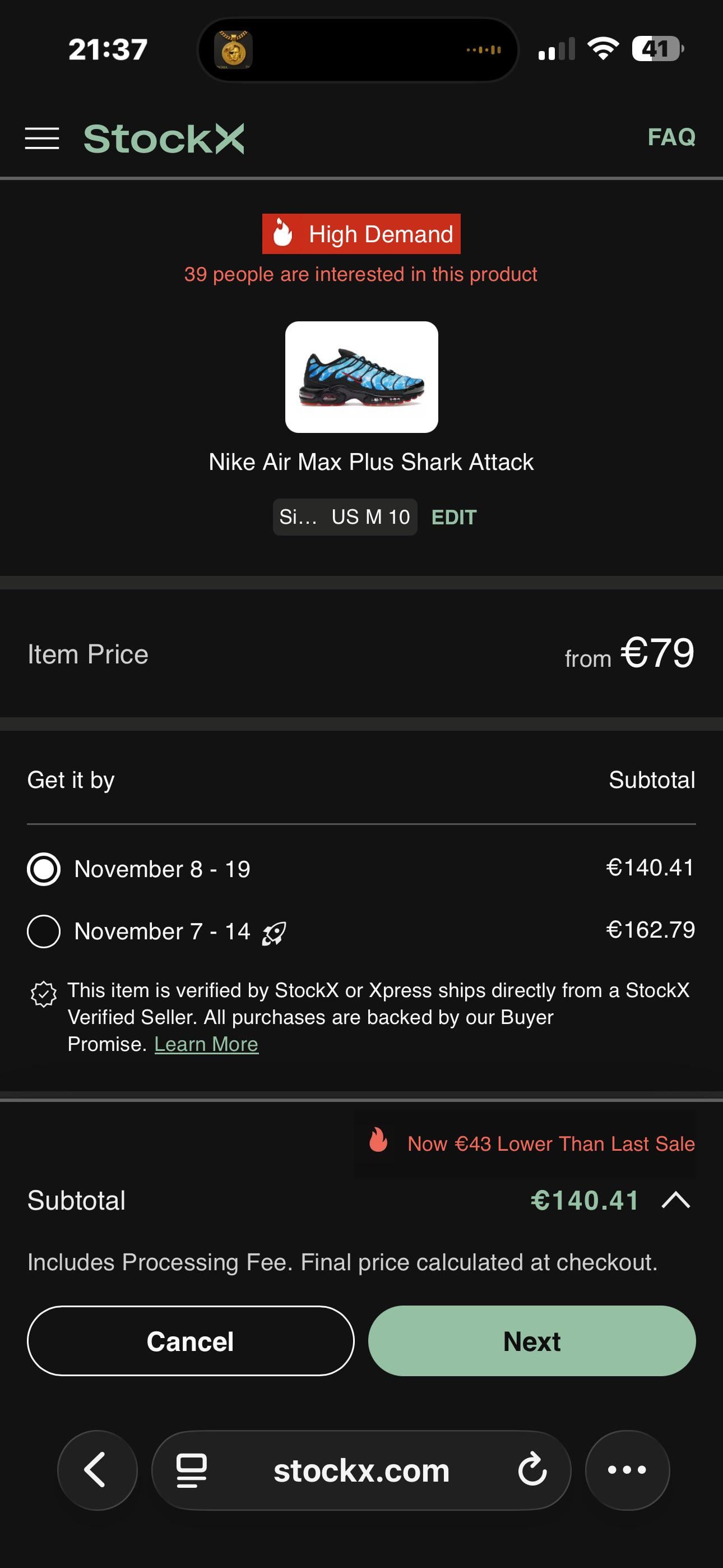Screen dimensions: 723x1568
Task: Select November 8 - 19 delivery option
Action: (44, 869)
